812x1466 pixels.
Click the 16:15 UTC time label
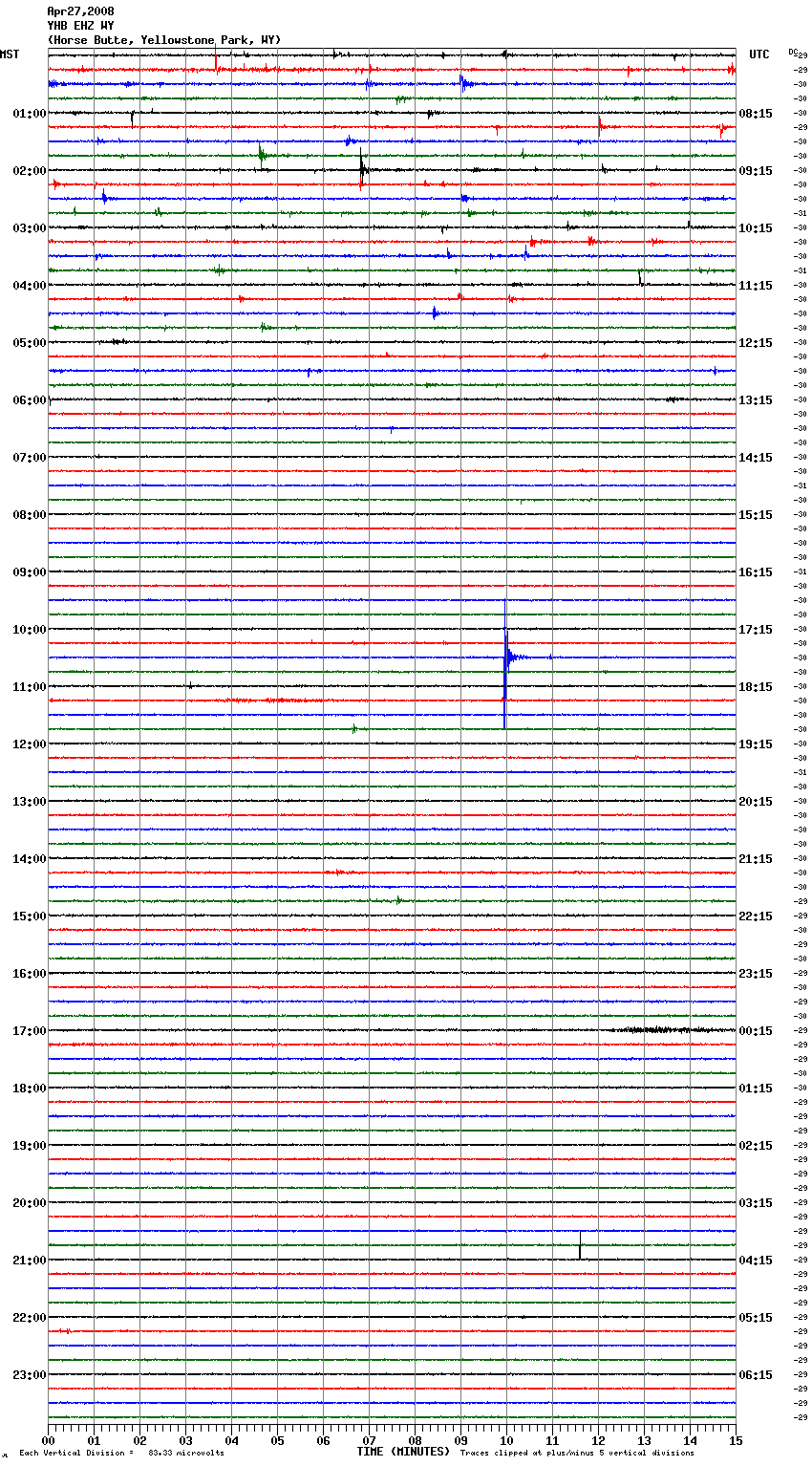click(756, 572)
